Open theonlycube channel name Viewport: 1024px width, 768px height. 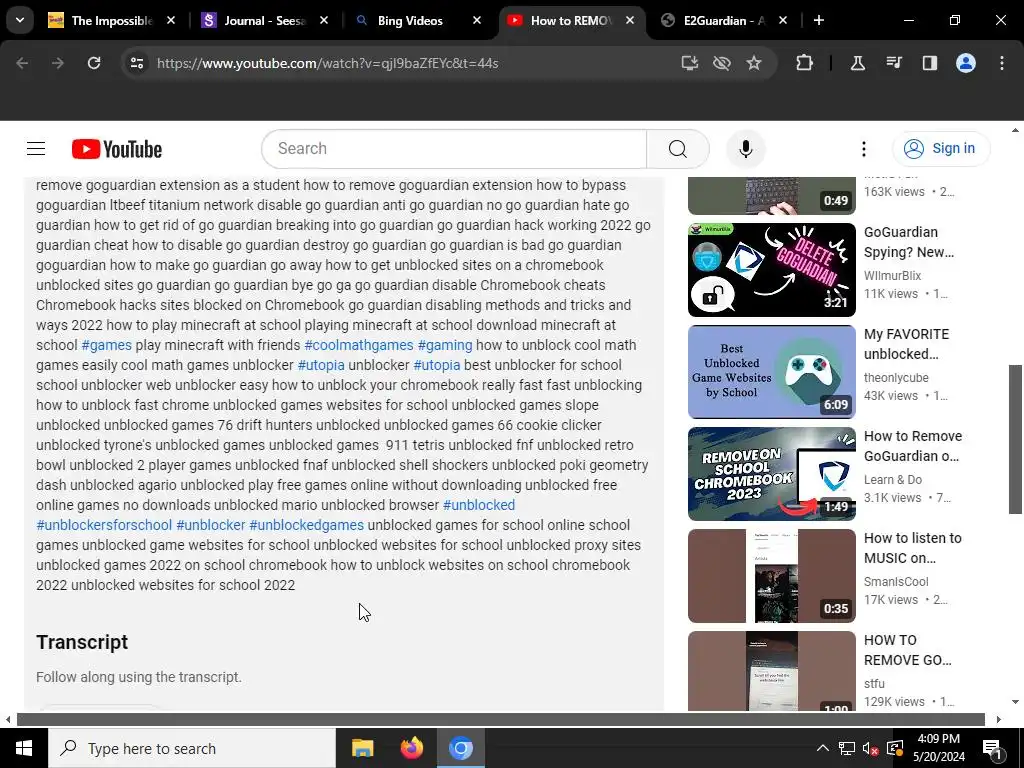tap(896, 377)
